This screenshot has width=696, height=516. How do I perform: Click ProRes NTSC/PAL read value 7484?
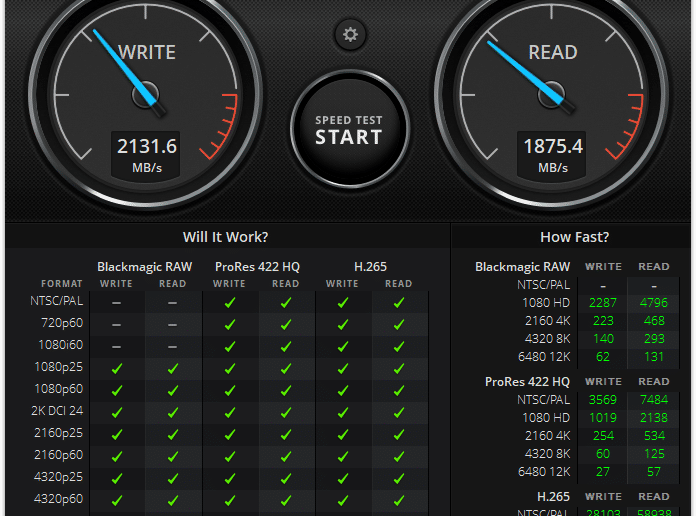(x=654, y=400)
